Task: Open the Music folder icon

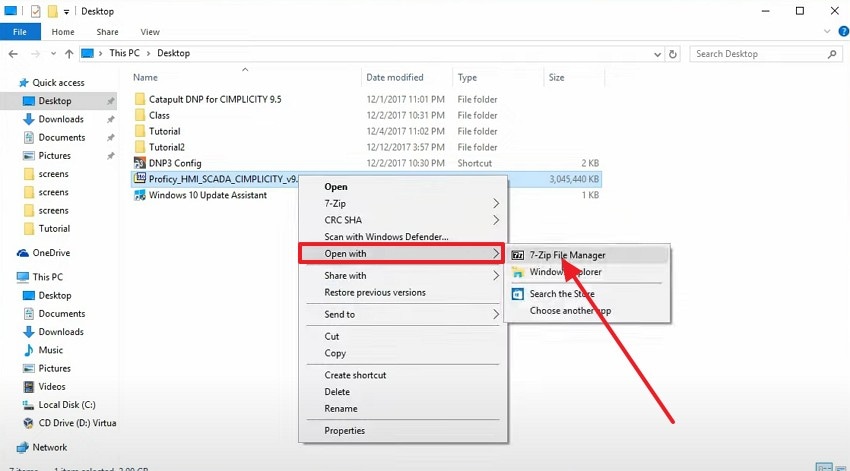Action: 29,350
